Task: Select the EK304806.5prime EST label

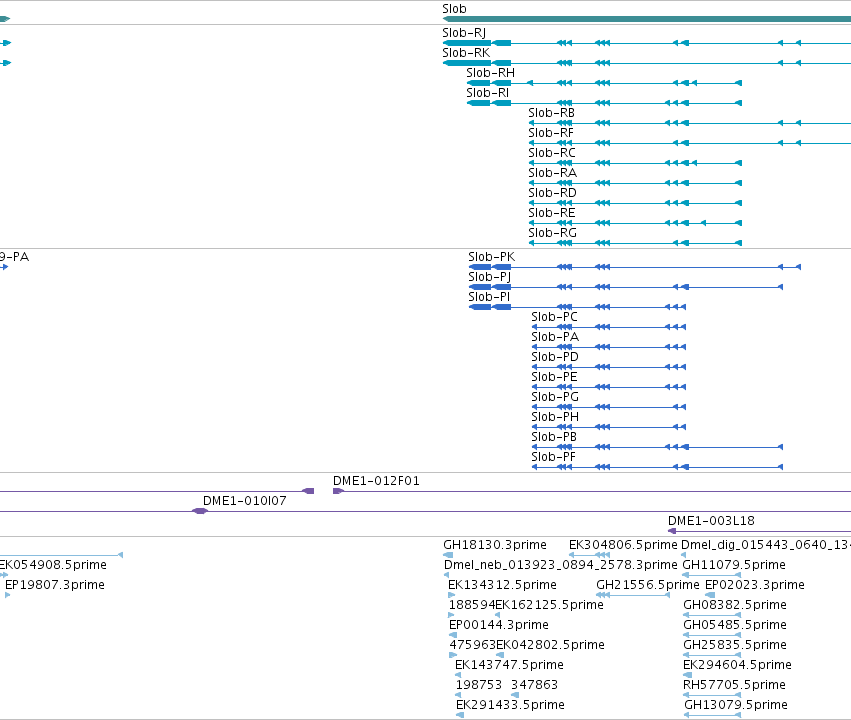Action: [623, 545]
